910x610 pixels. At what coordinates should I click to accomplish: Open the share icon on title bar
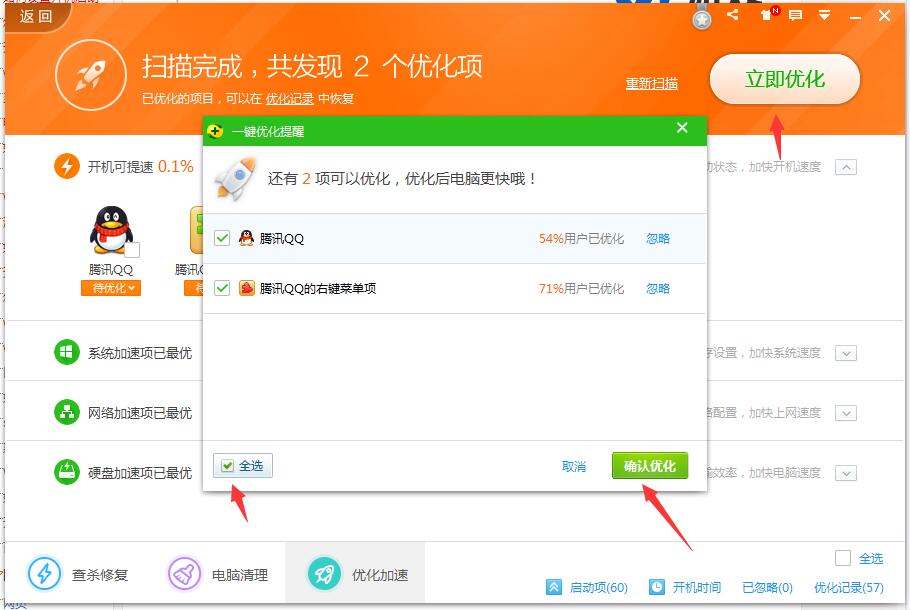click(731, 15)
